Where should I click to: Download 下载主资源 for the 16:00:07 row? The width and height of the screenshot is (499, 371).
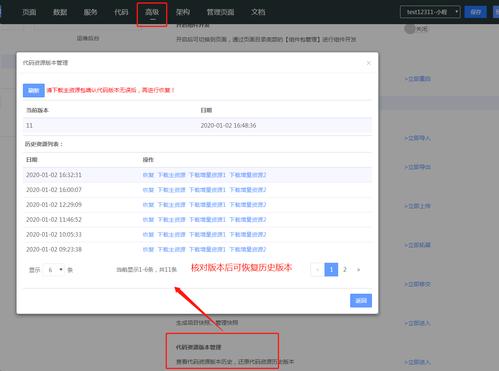pyautogui.click(x=171, y=190)
